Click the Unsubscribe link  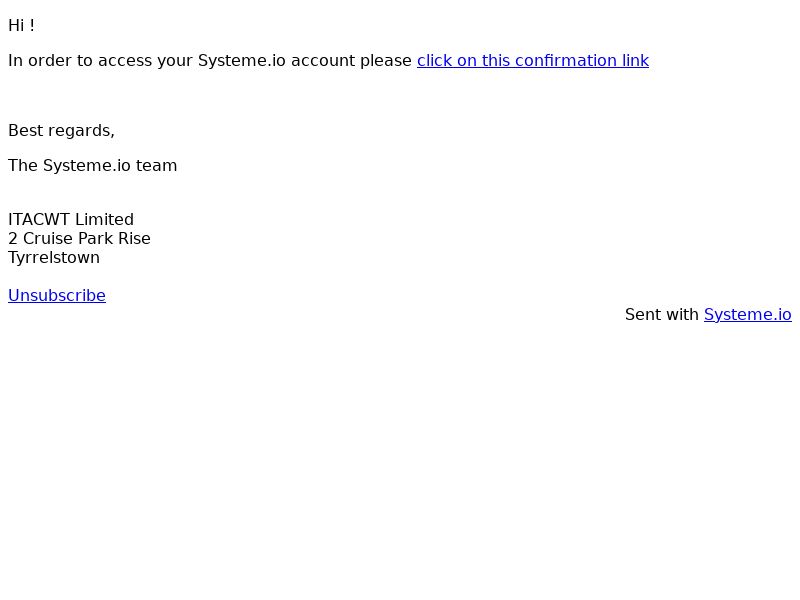coord(57,295)
